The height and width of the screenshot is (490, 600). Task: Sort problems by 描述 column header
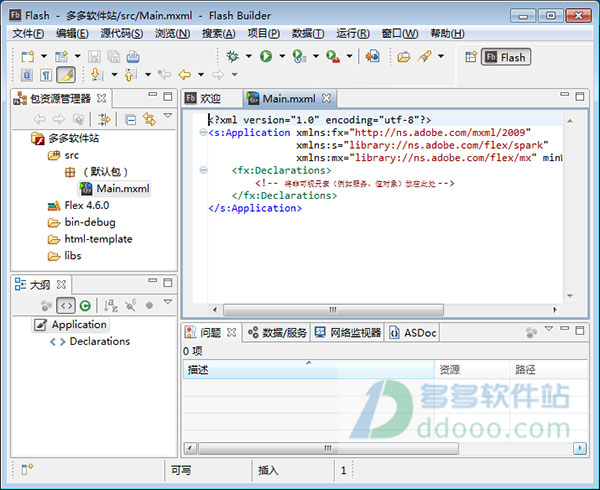308,370
